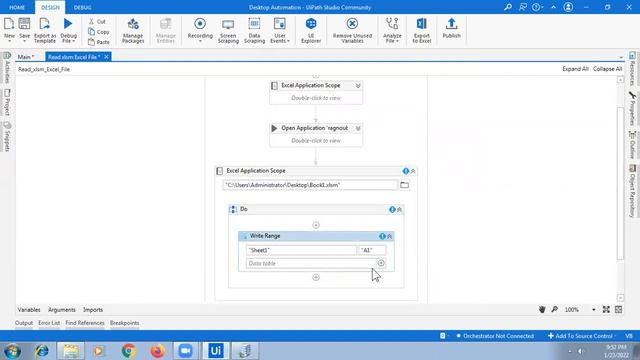Viewport: 640px width, 360px height.
Task: Open the 100% zoom dropdown
Action: [580, 310]
